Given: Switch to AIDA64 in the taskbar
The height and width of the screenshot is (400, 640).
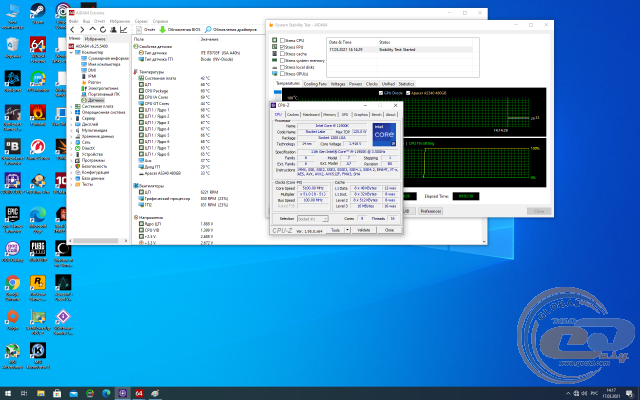Looking at the screenshot, I should click(x=139, y=393).
